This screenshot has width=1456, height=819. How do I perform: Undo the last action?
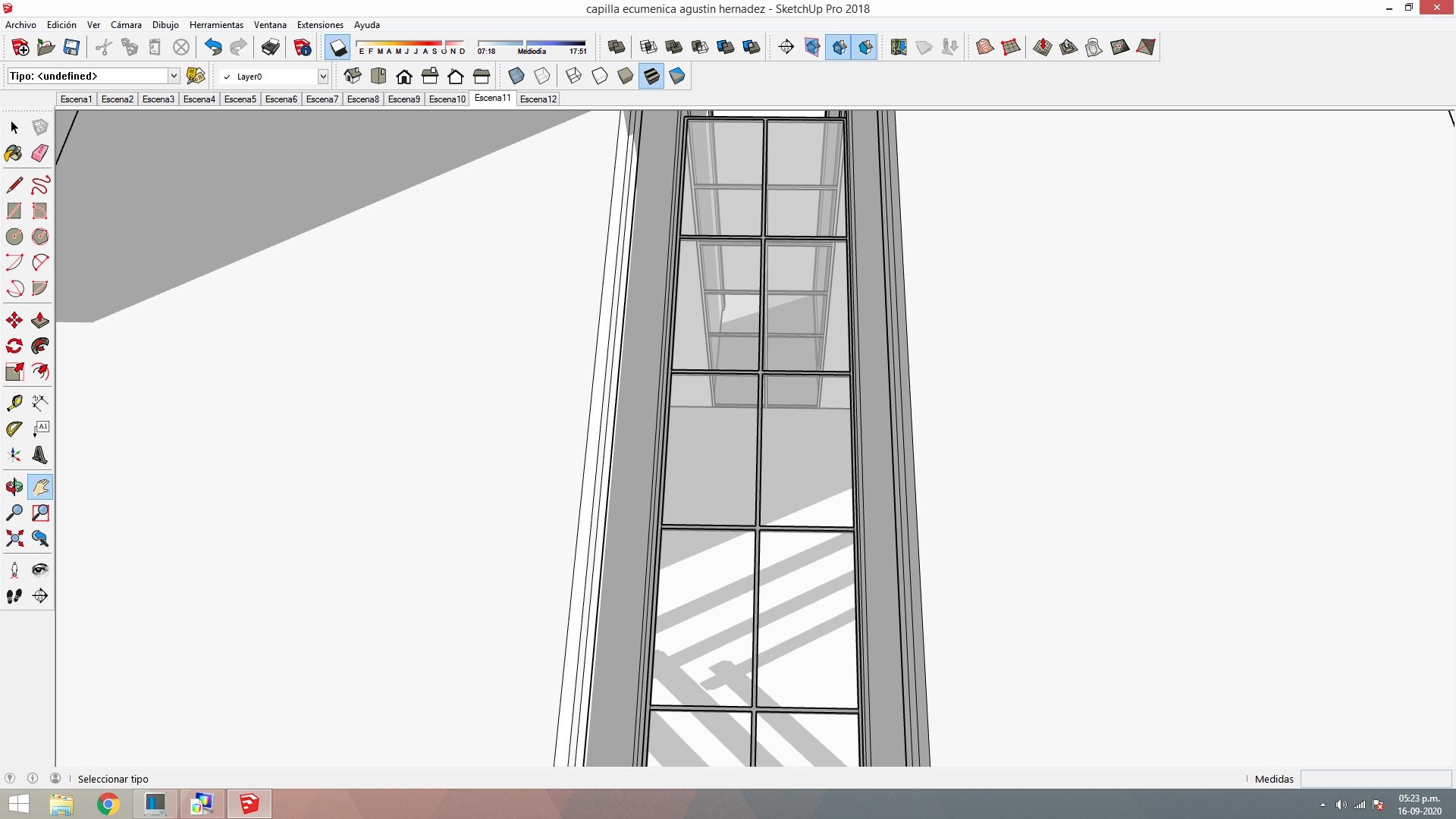[x=213, y=47]
